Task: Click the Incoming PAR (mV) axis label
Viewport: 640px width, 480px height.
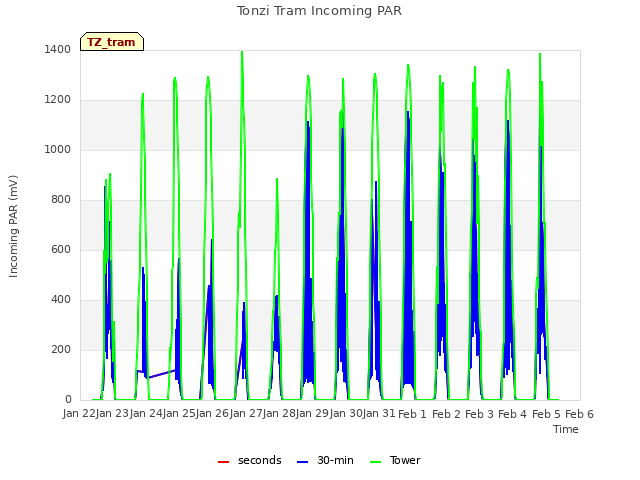Action: click(13, 226)
